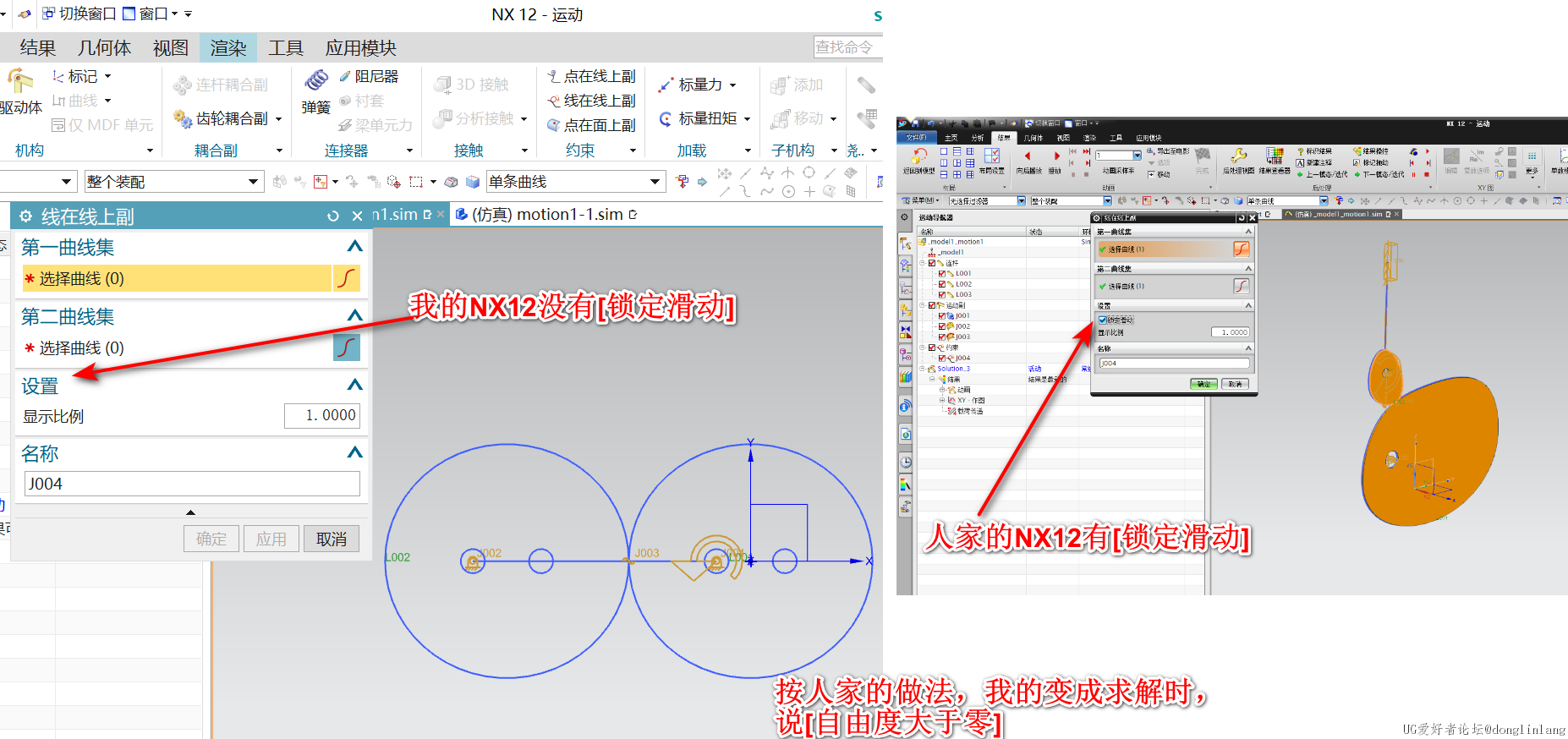This screenshot has width=1568, height=739.
Task: Click 确定 in the left dialog
Action: (x=211, y=539)
